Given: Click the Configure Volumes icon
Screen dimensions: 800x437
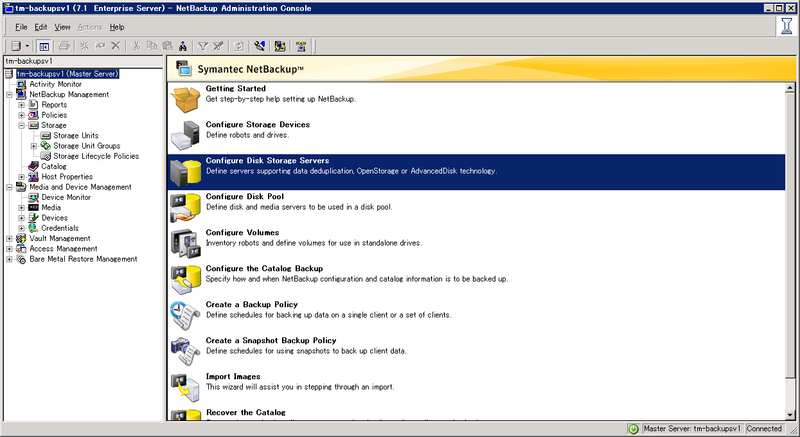Looking at the screenshot, I should tap(185, 243).
